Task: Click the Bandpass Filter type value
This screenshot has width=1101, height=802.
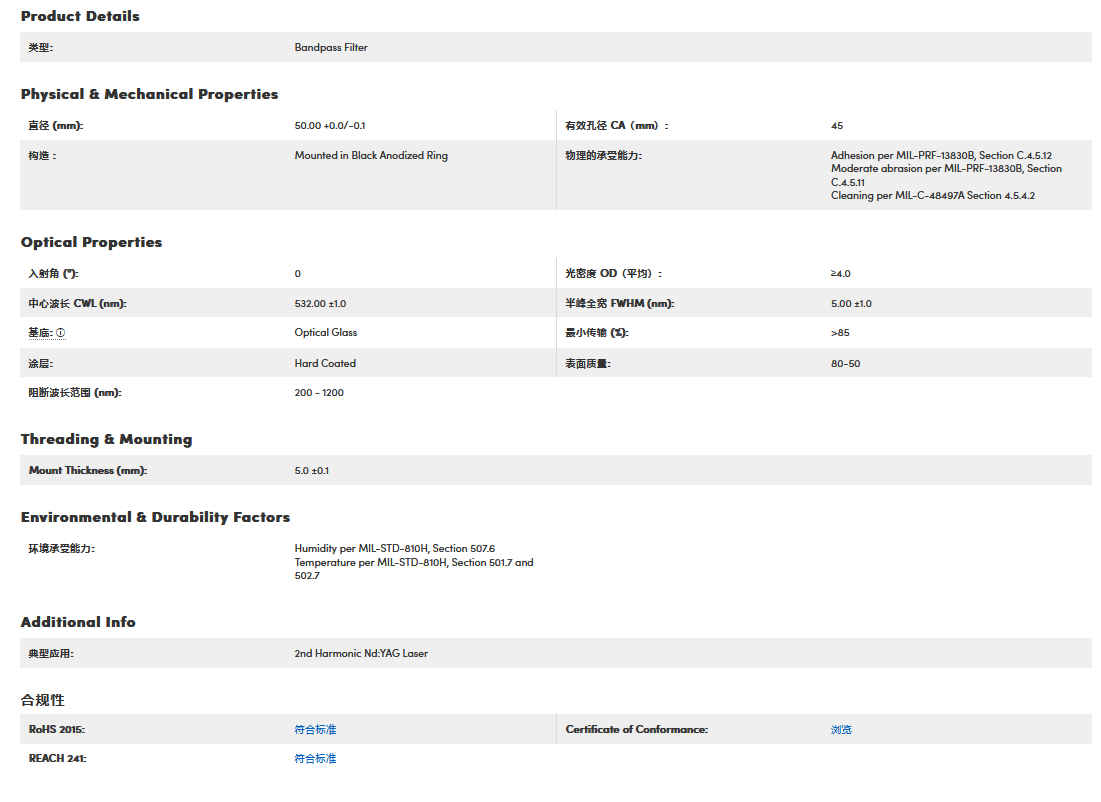Action: click(331, 47)
